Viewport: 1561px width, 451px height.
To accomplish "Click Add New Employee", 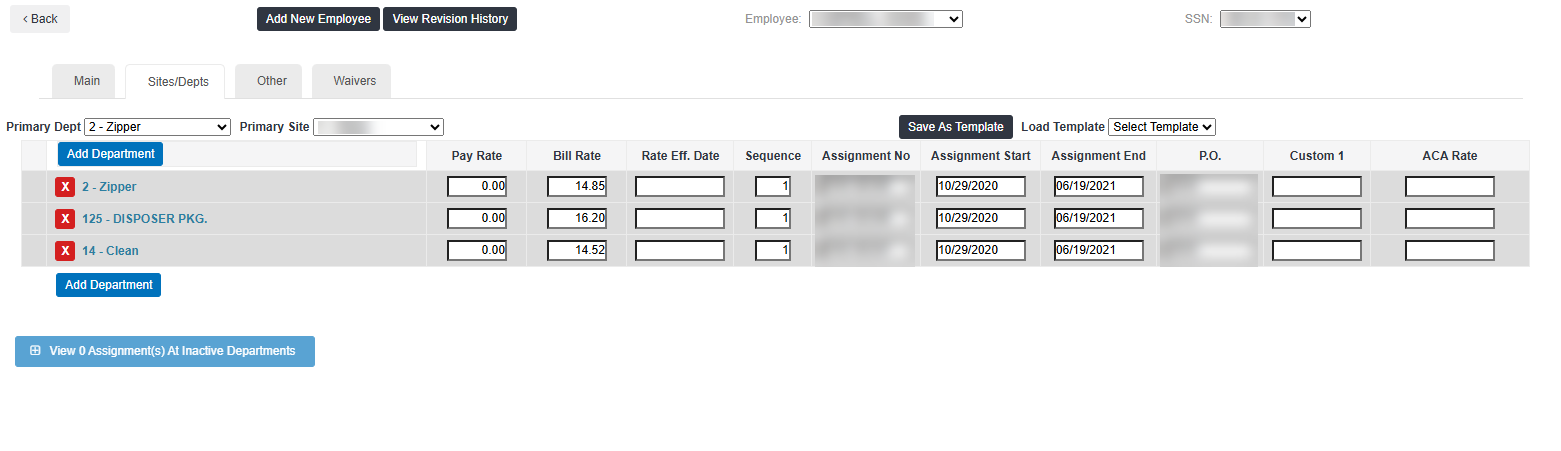I will click(x=318, y=19).
